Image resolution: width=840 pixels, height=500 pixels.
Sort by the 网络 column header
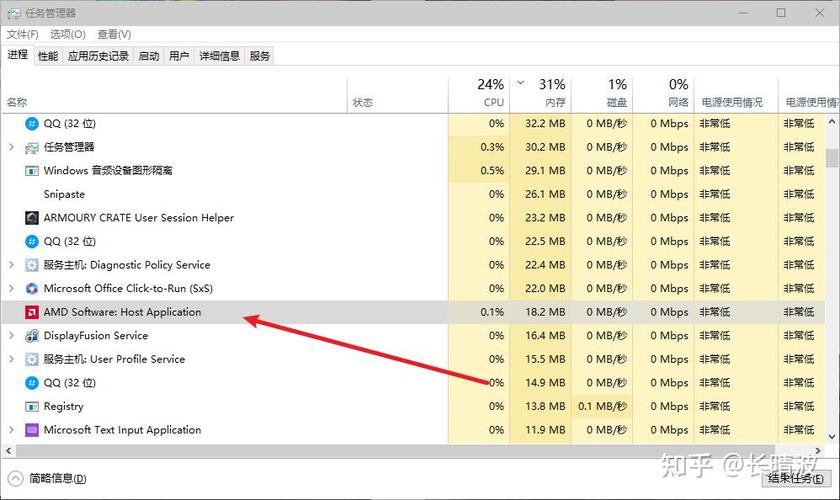point(664,92)
